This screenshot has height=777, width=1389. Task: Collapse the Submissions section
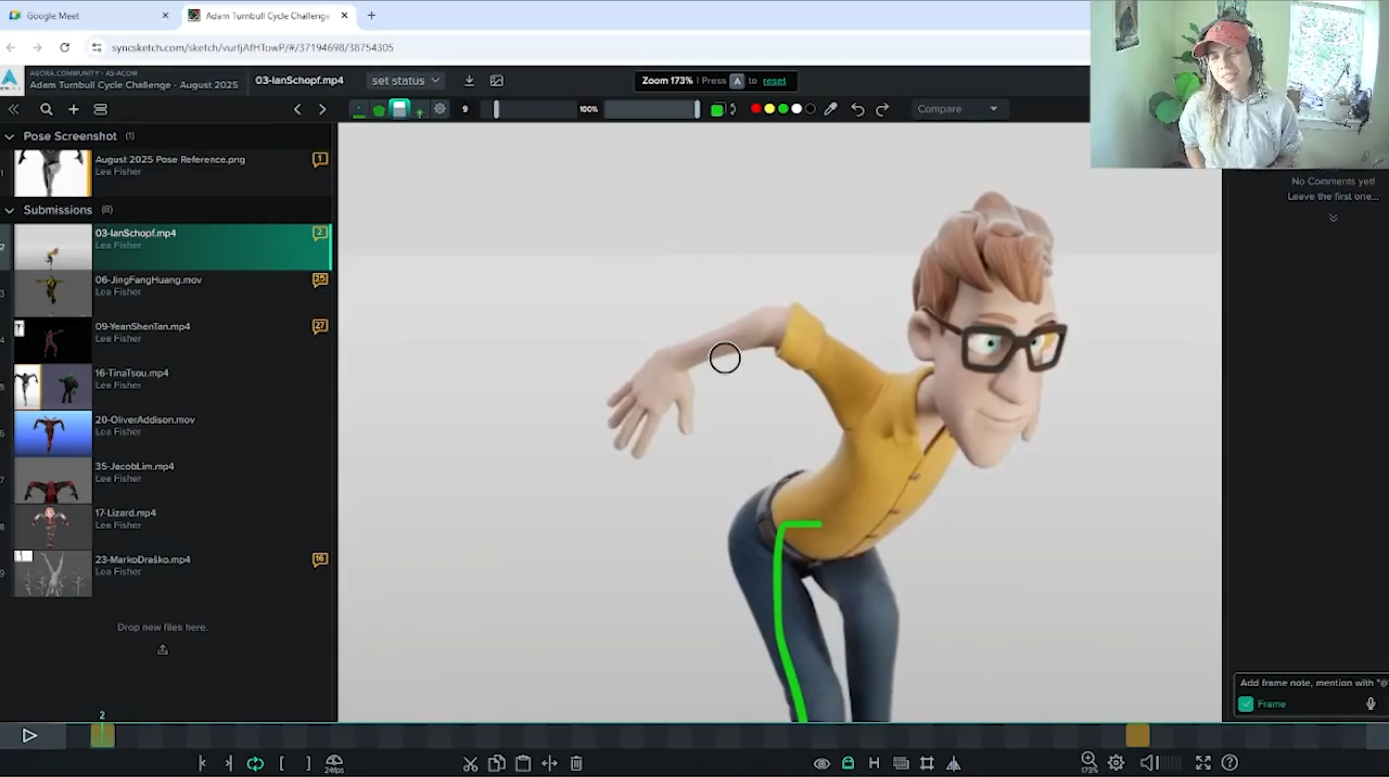click(10, 210)
